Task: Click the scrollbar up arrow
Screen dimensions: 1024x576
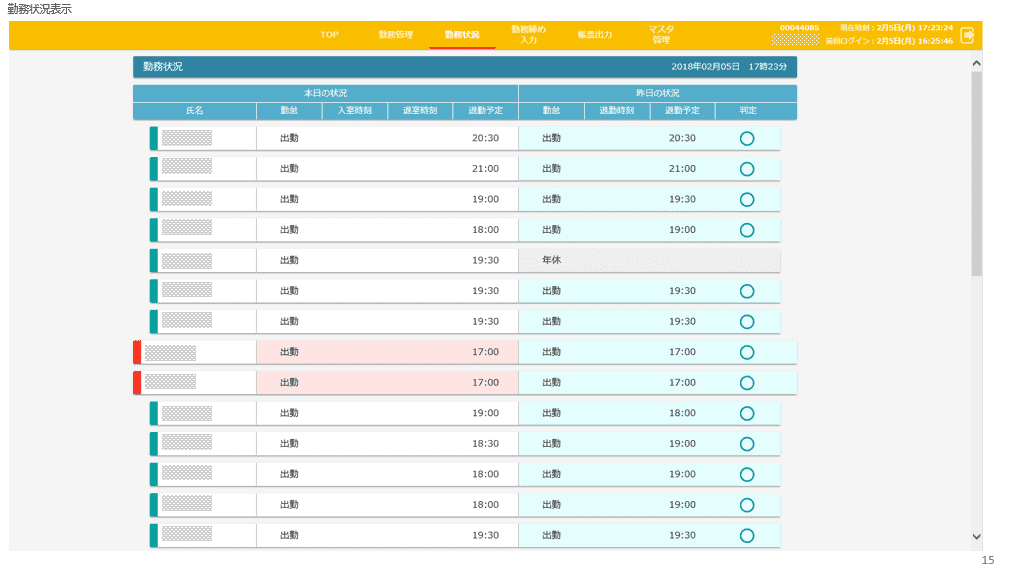Action: pyautogui.click(x=976, y=62)
